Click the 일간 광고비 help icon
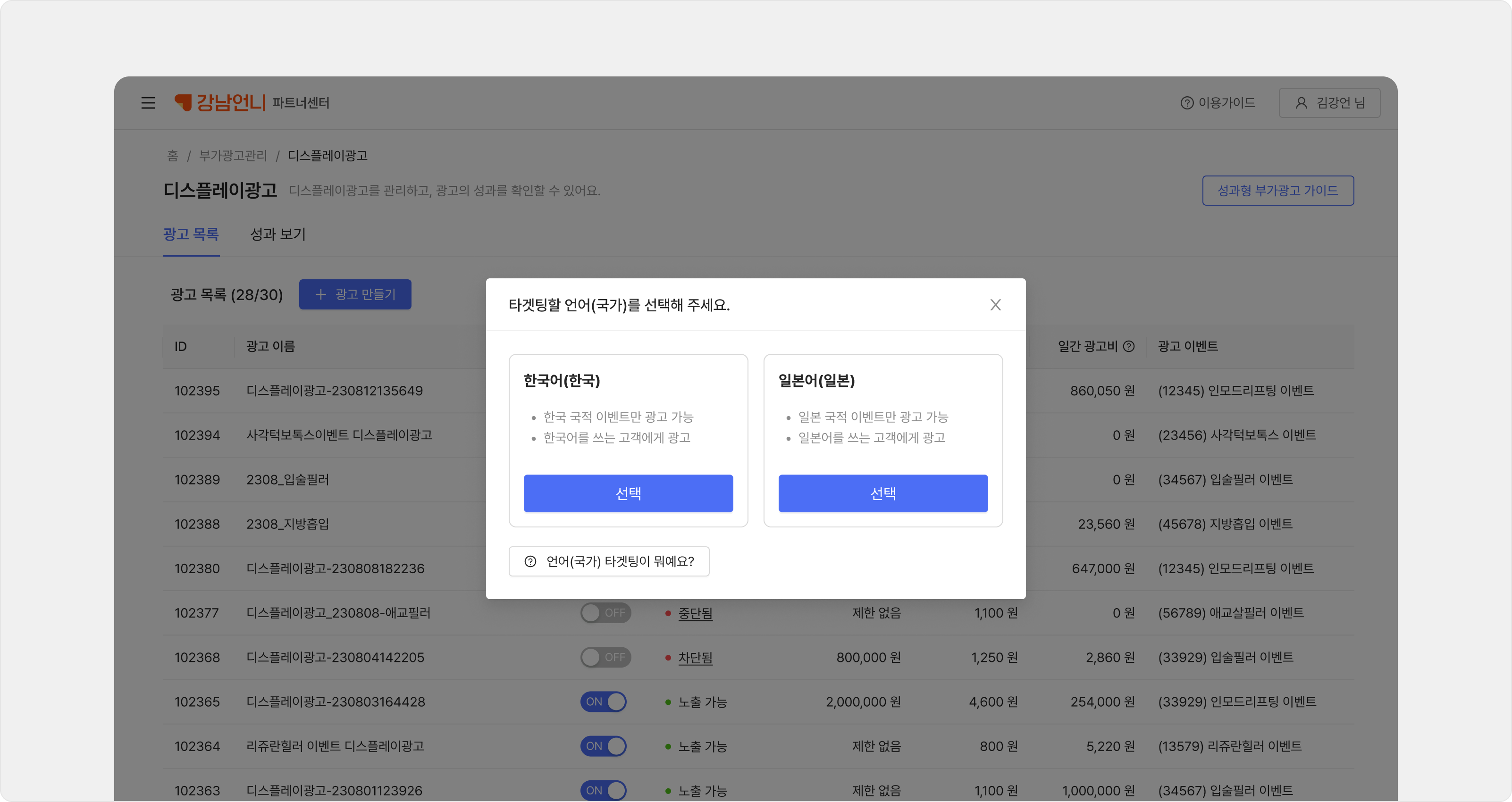Viewport: 1512px width, 802px height. tap(1129, 347)
